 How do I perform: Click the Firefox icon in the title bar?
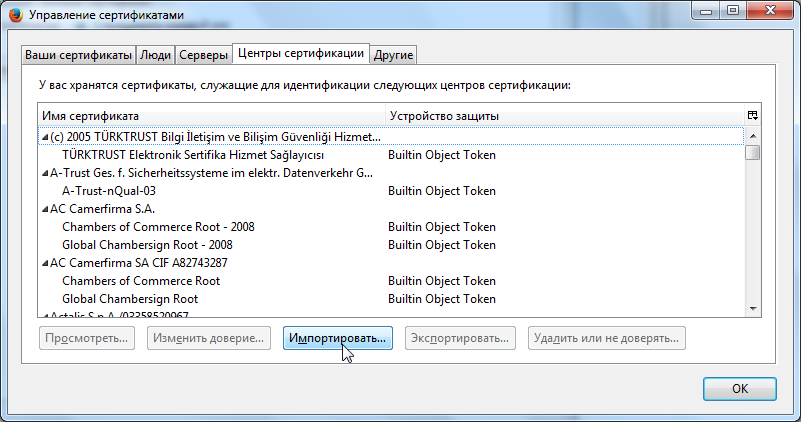(15, 15)
